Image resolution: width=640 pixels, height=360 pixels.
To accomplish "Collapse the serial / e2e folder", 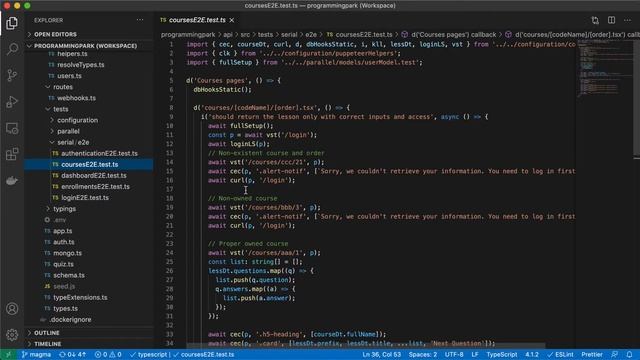I will click(x=89, y=142).
